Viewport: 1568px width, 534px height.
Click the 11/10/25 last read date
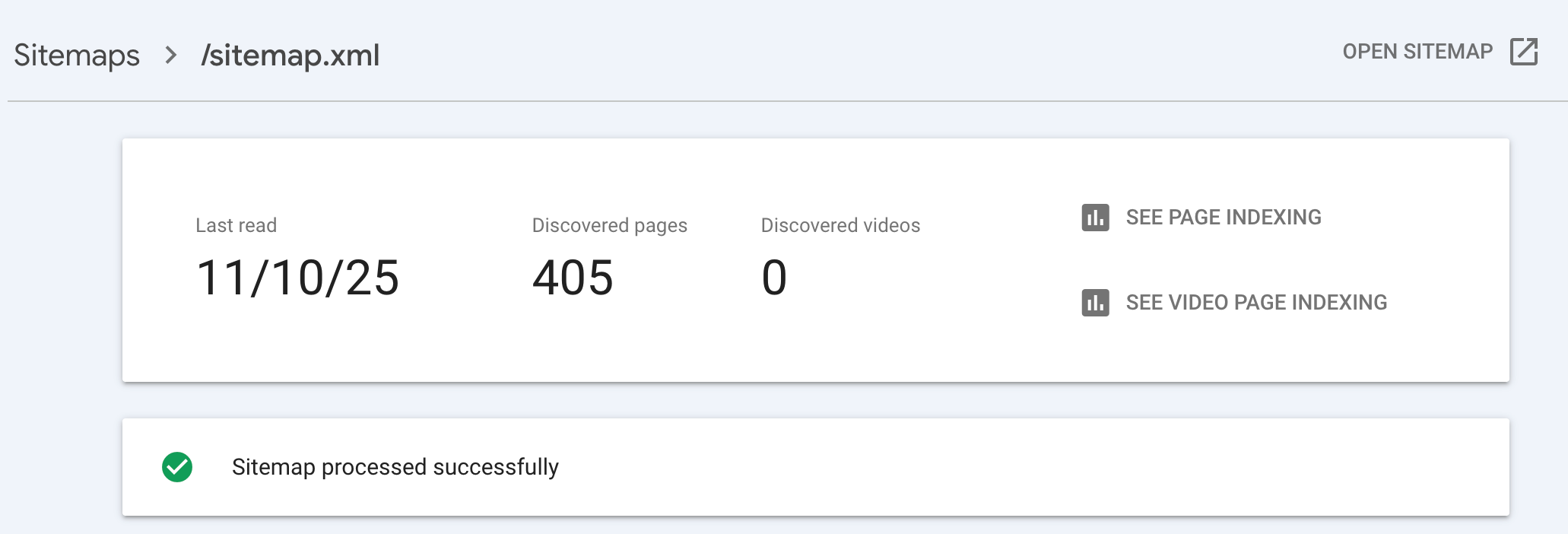(297, 278)
